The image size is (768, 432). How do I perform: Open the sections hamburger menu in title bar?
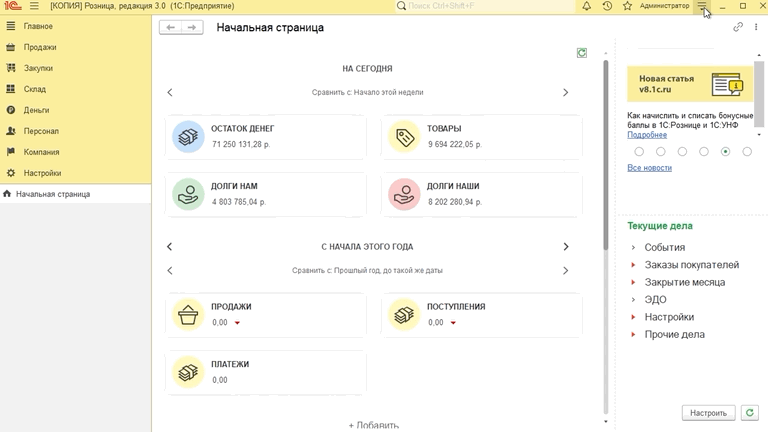click(x=34, y=6)
